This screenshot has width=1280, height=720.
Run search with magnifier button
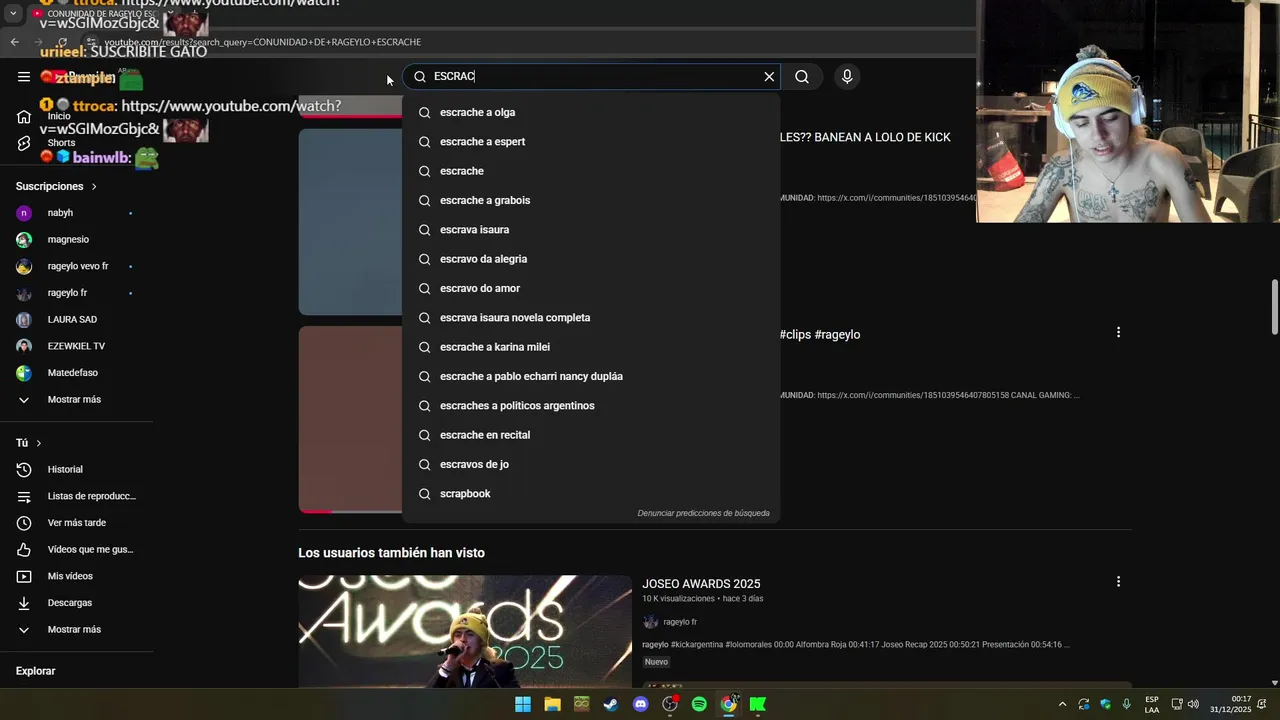pos(802,76)
